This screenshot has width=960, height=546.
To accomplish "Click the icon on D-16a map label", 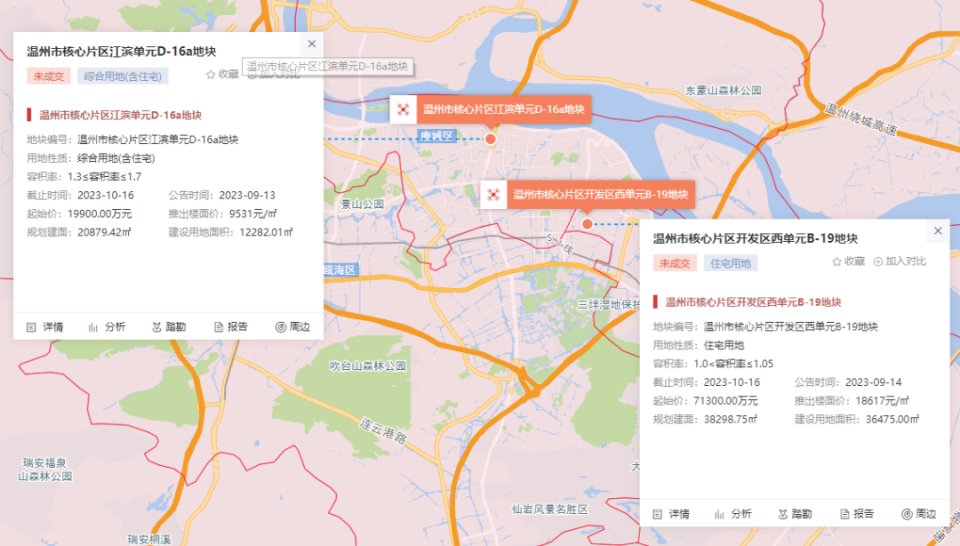I will (403, 110).
